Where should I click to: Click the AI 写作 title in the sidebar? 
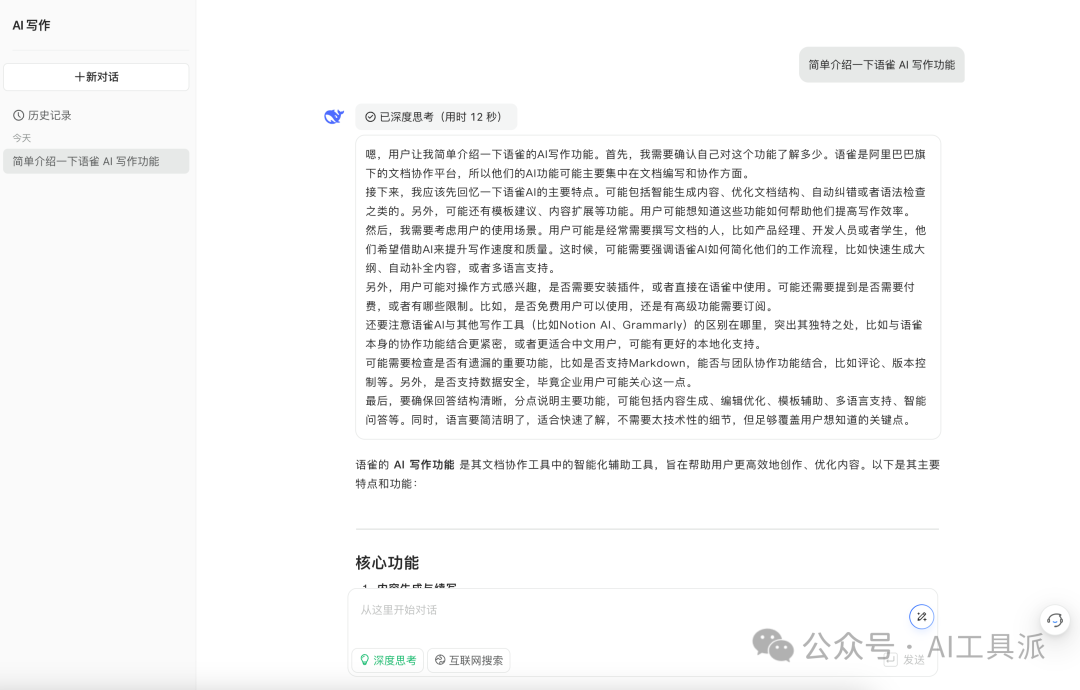pyautogui.click(x=31, y=25)
